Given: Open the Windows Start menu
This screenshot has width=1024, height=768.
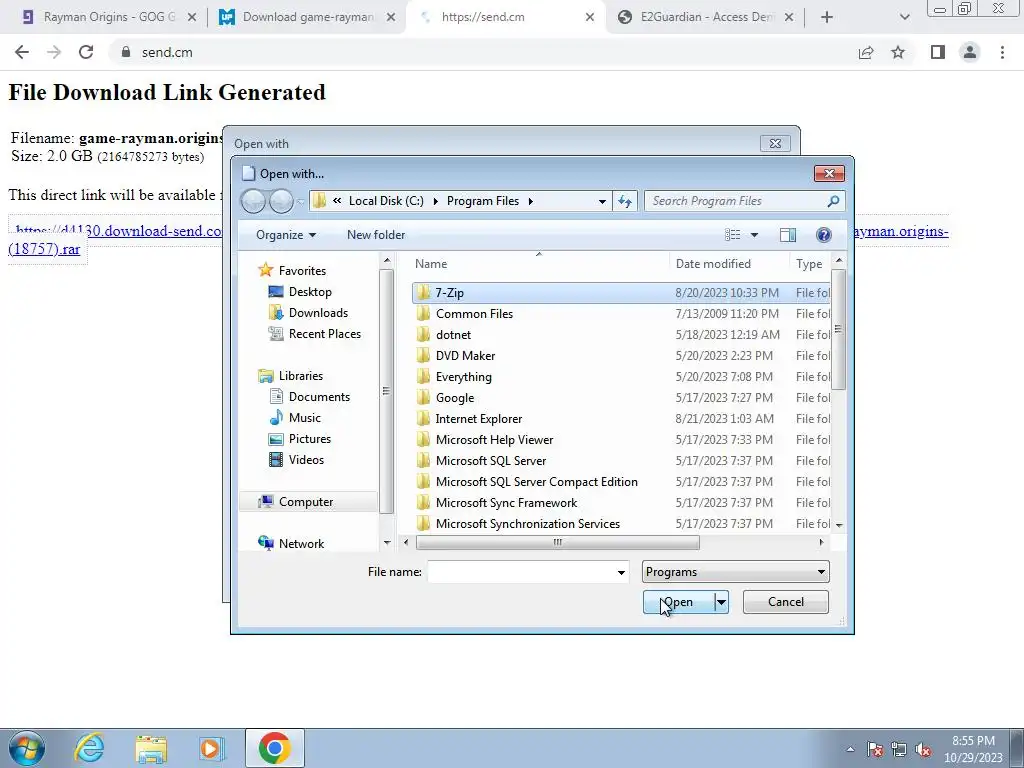Looking at the screenshot, I should (x=27, y=748).
